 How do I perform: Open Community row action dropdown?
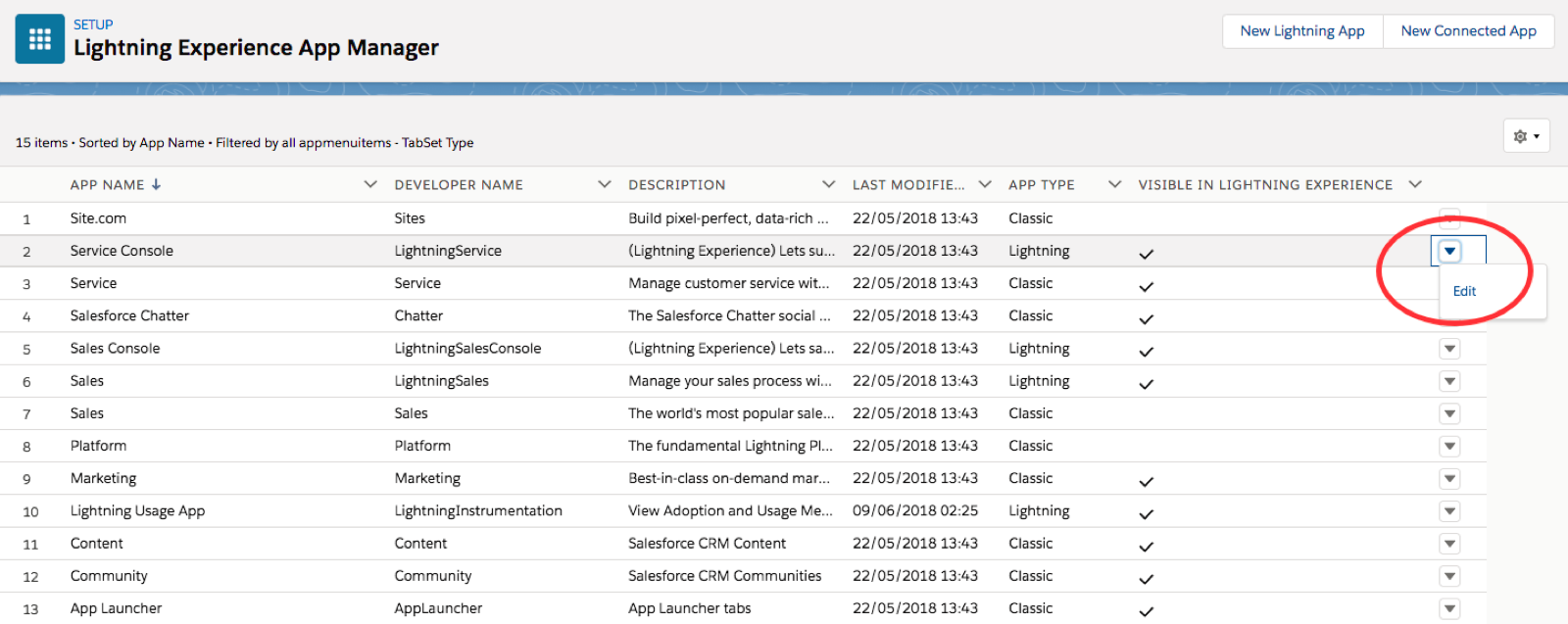[x=1449, y=576]
